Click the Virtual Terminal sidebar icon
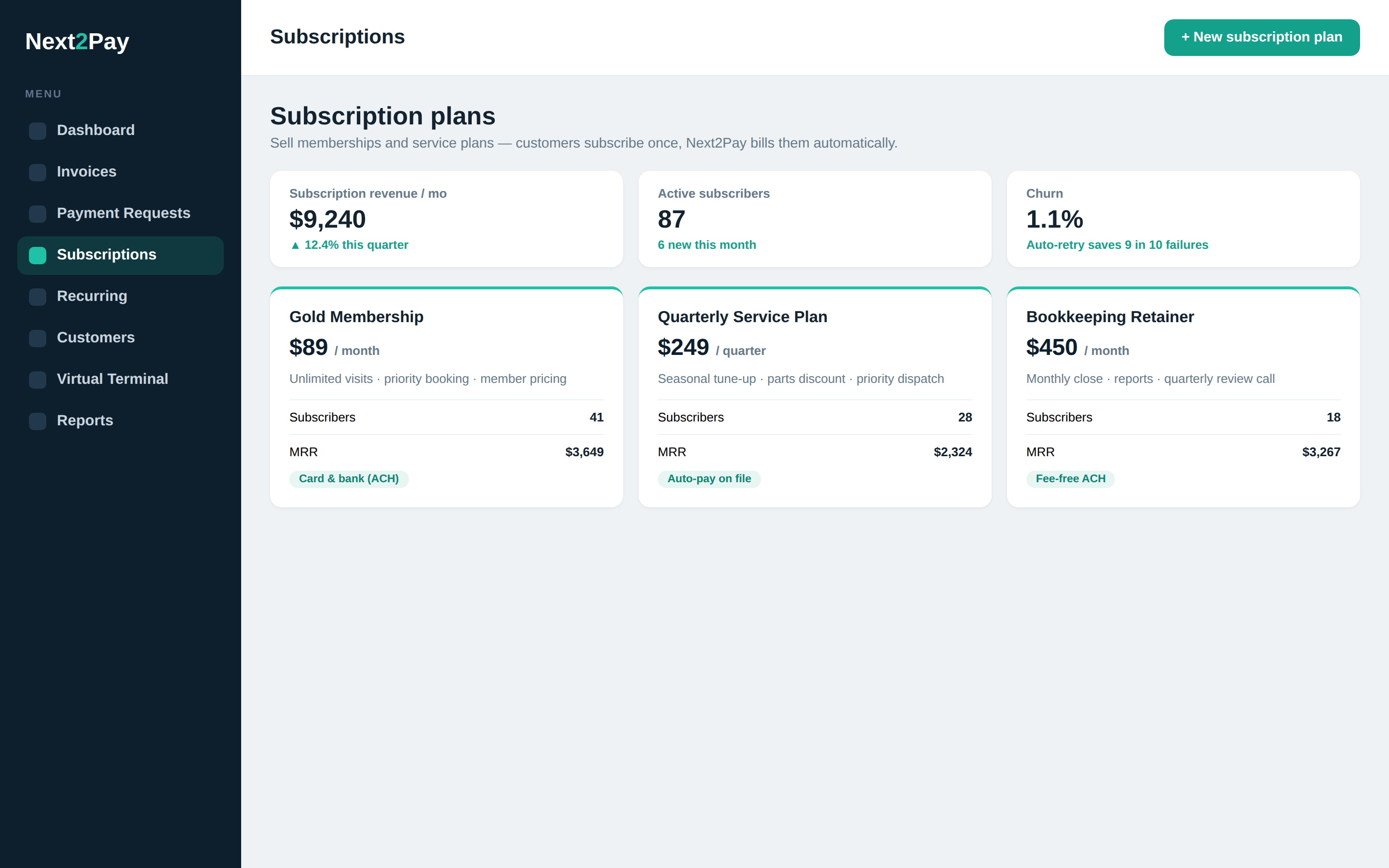Image resolution: width=1389 pixels, height=868 pixels. [37, 380]
